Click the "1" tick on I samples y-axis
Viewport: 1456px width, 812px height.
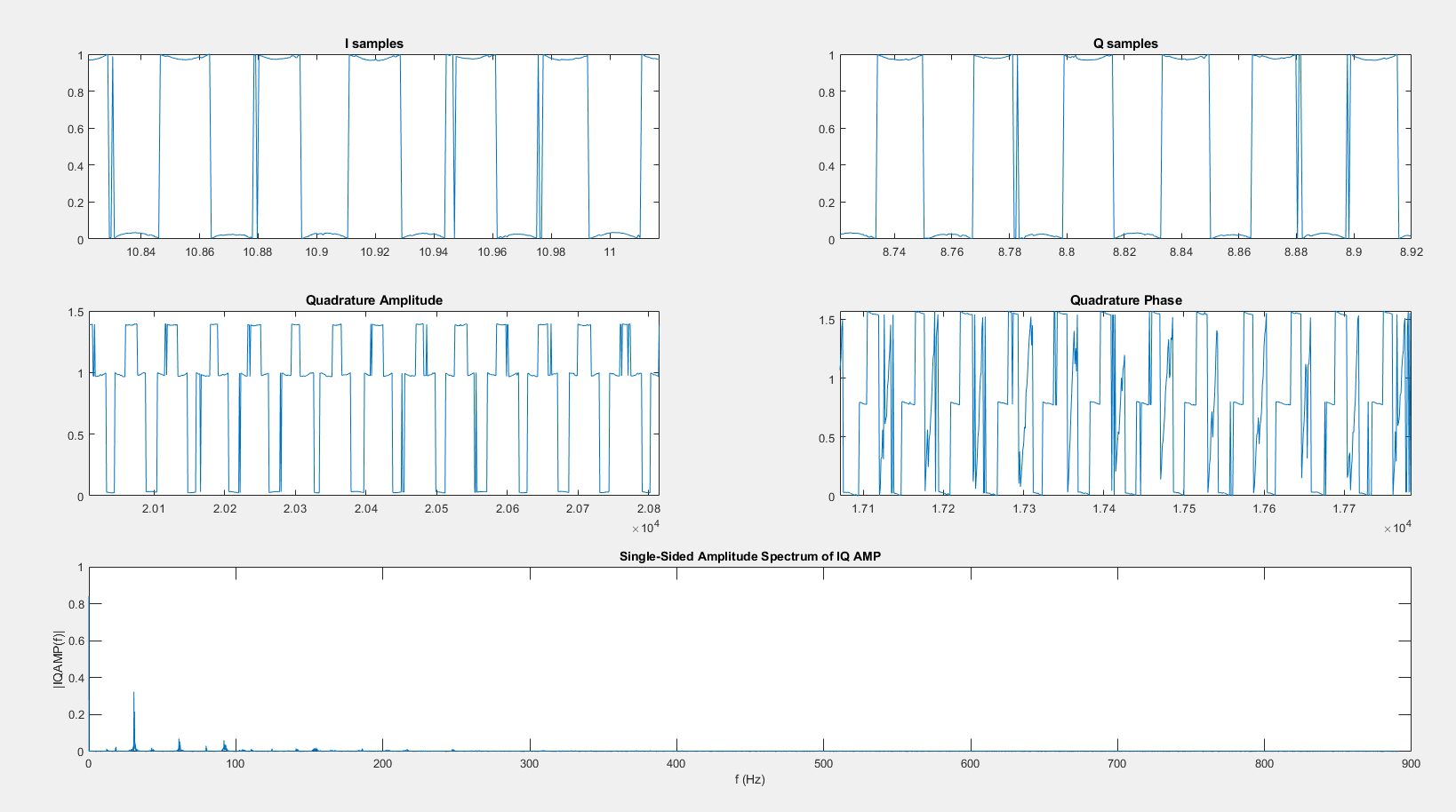(78, 55)
